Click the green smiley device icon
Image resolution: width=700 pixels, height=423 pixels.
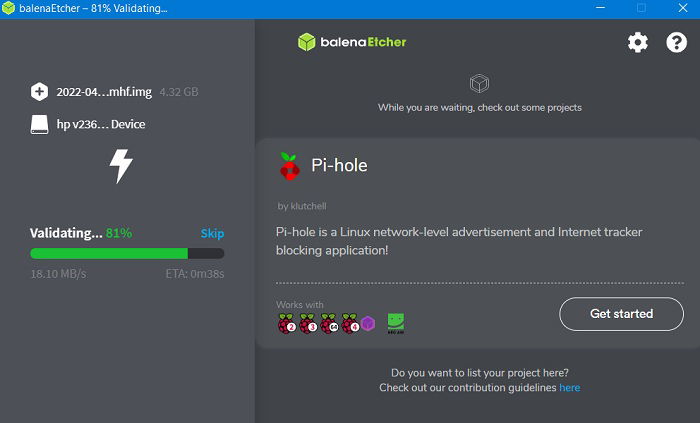[x=396, y=323]
